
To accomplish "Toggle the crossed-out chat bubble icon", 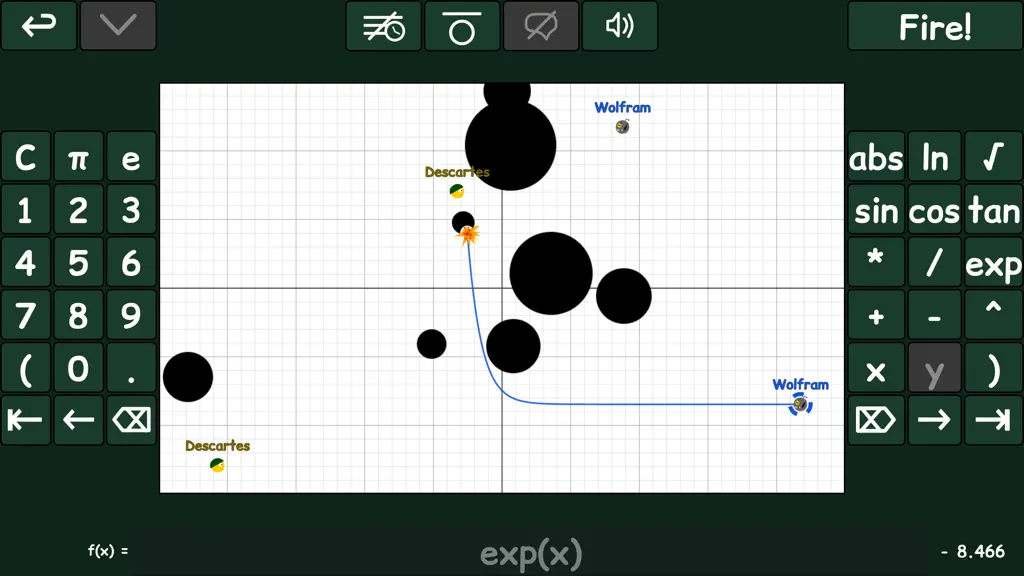I will tap(541, 26).
